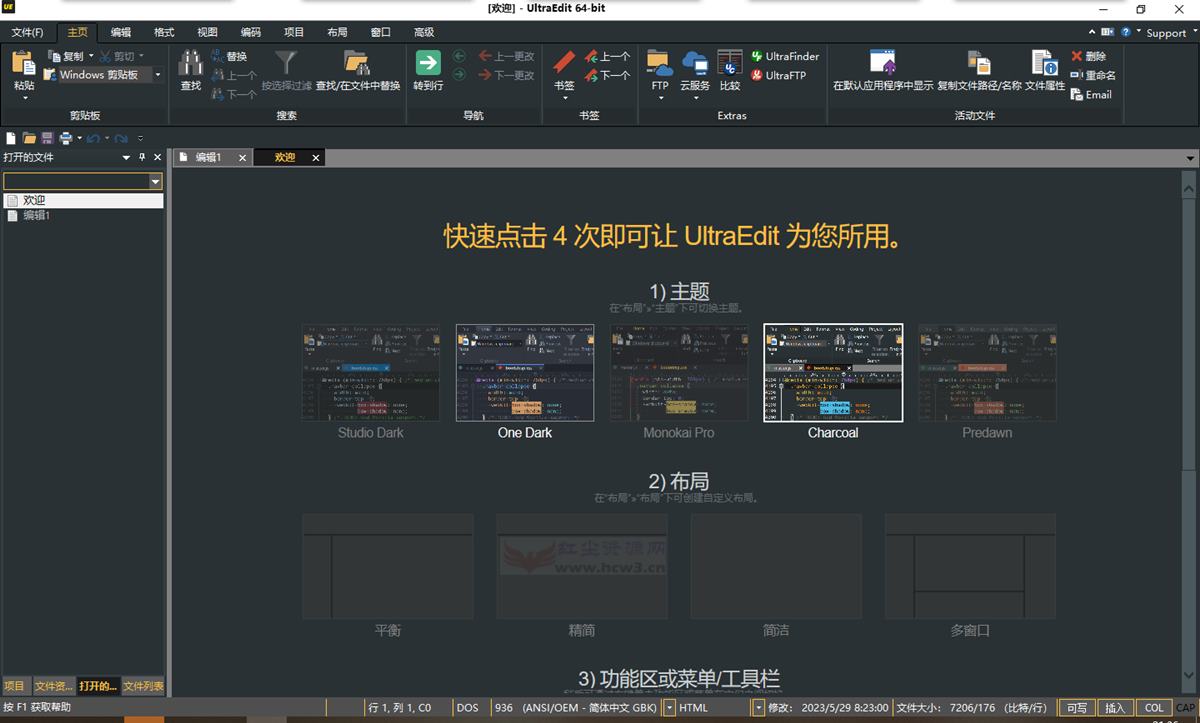Viewport: 1200px width, 723px height.
Task: Click the Go to Line (转到行) icon
Action: (x=428, y=64)
